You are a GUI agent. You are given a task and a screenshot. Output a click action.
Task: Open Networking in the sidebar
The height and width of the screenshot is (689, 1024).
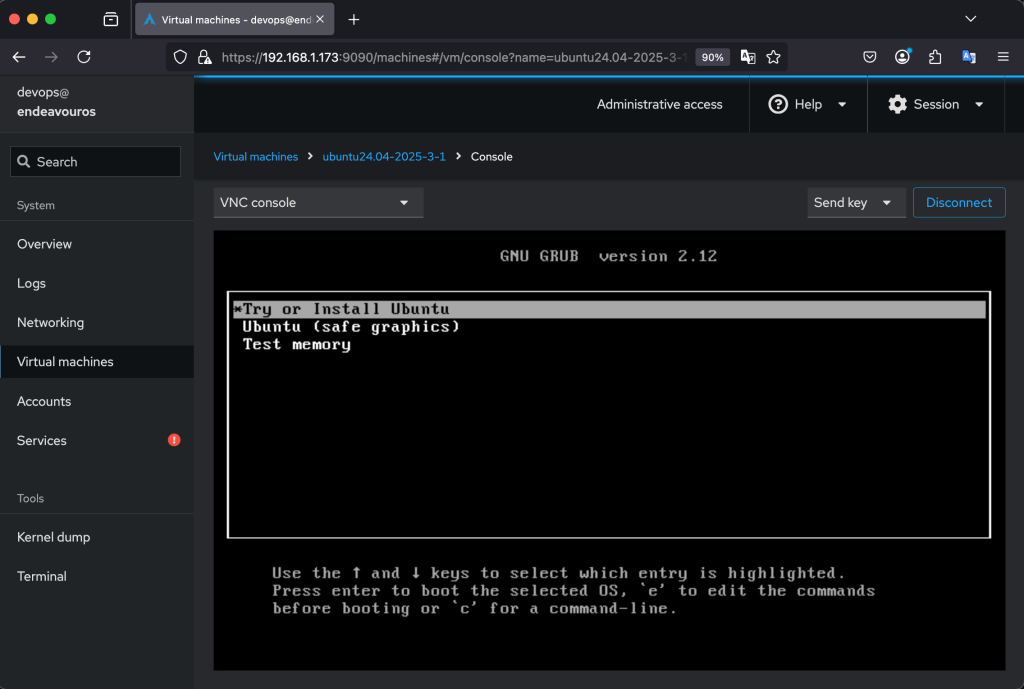click(50, 322)
